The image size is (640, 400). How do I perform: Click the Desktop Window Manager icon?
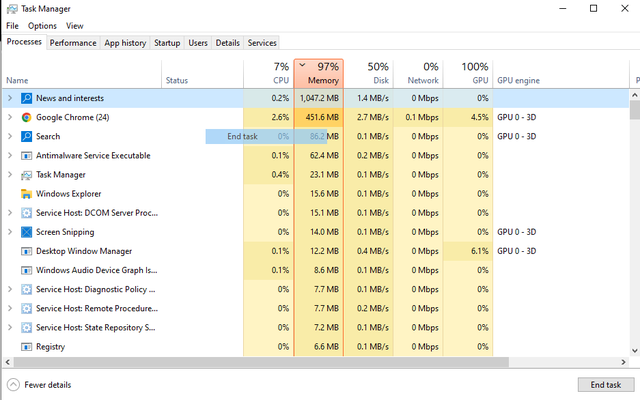tap(27, 251)
